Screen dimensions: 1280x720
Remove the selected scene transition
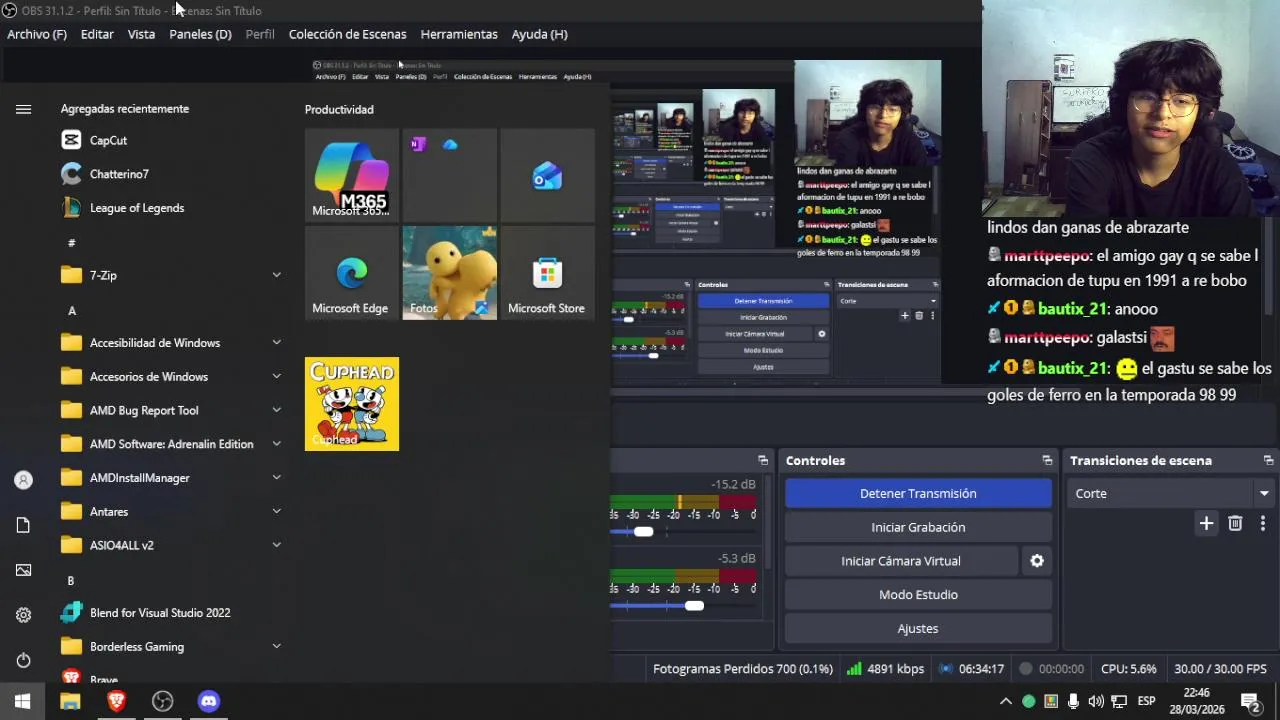tap(1235, 523)
